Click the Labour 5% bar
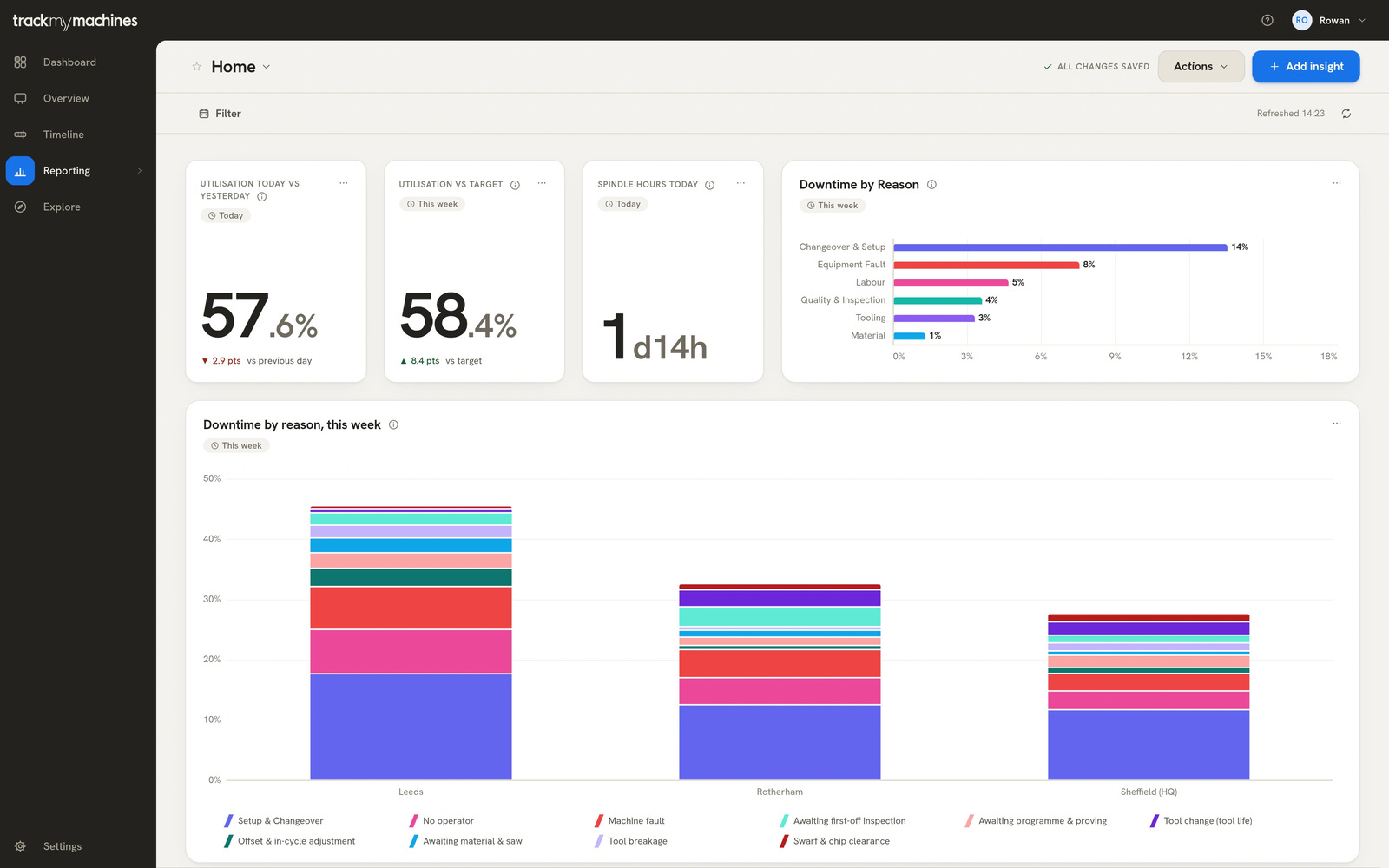The width and height of the screenshot is (1389, 868). (x=951, y=283)
